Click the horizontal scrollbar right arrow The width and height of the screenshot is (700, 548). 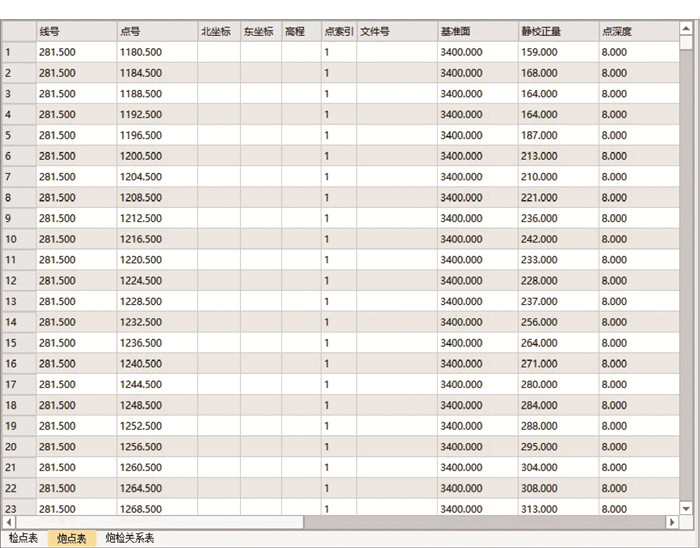coord(672,522)
